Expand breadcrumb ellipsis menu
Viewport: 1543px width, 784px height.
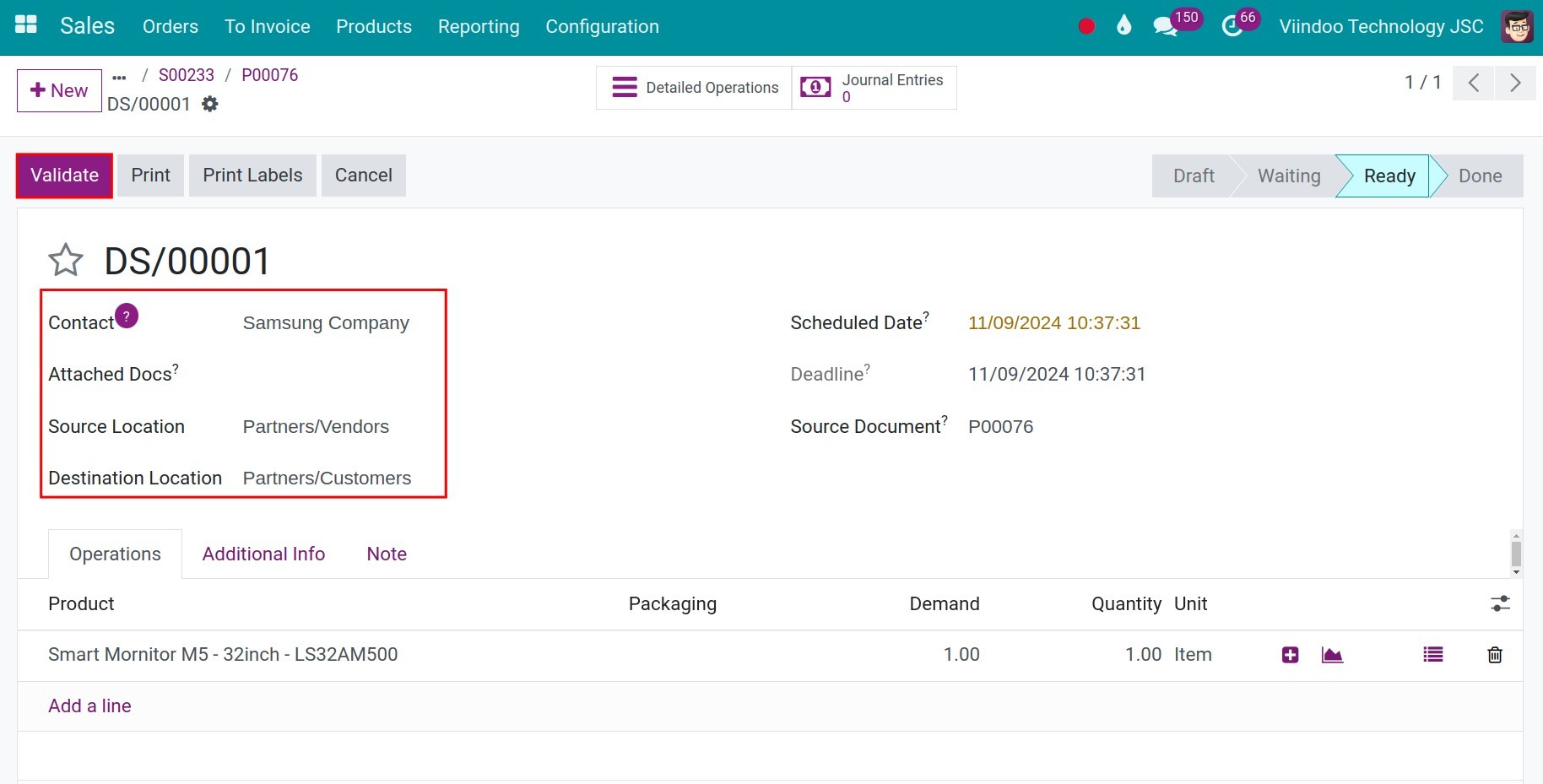(119, 76)
